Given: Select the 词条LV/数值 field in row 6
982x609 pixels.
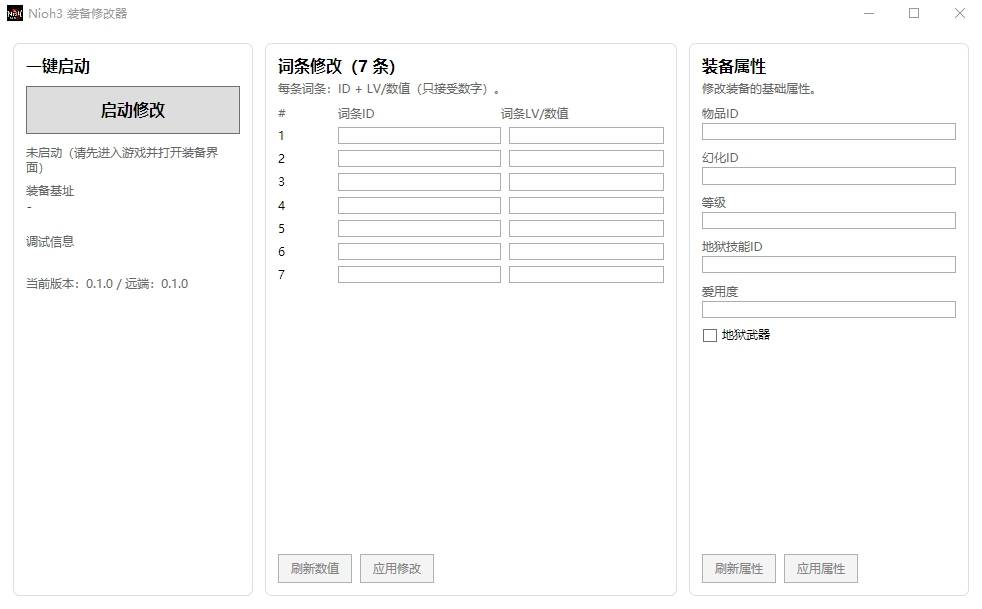Looking at the screenshot, I should (586, 252).
